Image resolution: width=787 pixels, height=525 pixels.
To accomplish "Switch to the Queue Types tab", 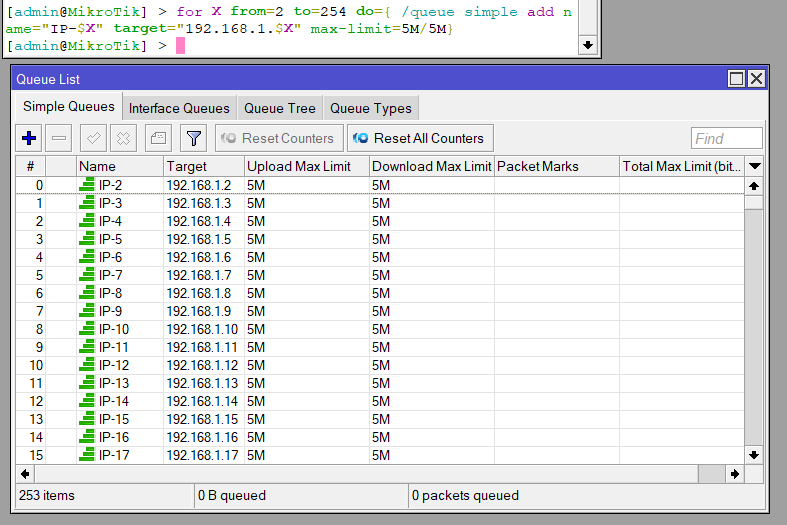I will click(370, 108).
